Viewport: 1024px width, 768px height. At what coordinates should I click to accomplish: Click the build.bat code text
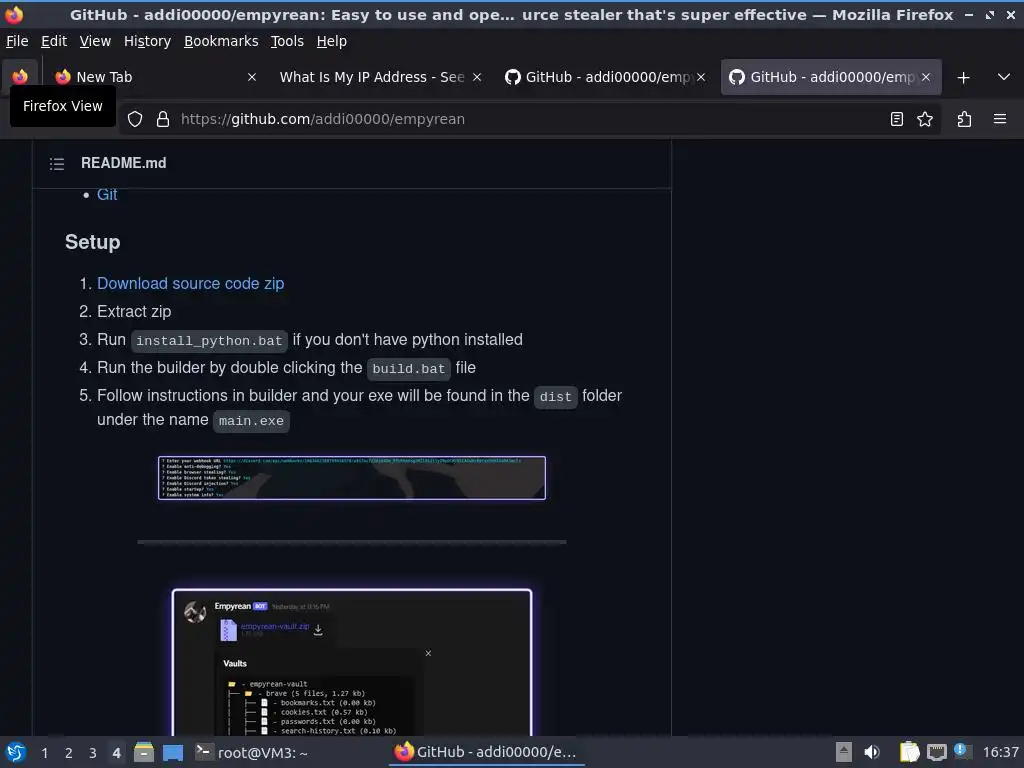pyautogui.click(x=409, y=369)
